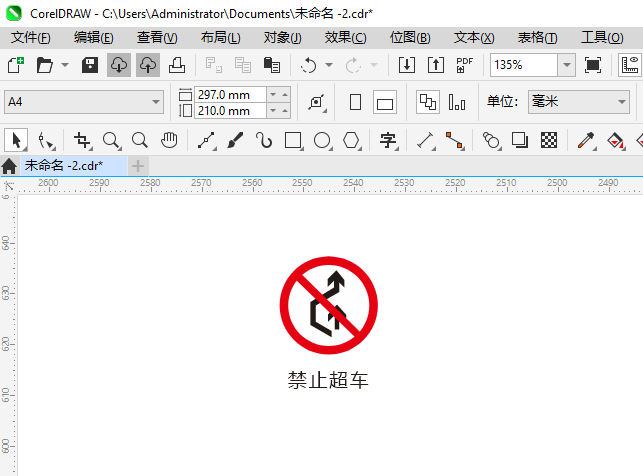This screenshot has height=476, width=643.
Task: Open the Undo history dropdown arrow
Action: [329, 65]
